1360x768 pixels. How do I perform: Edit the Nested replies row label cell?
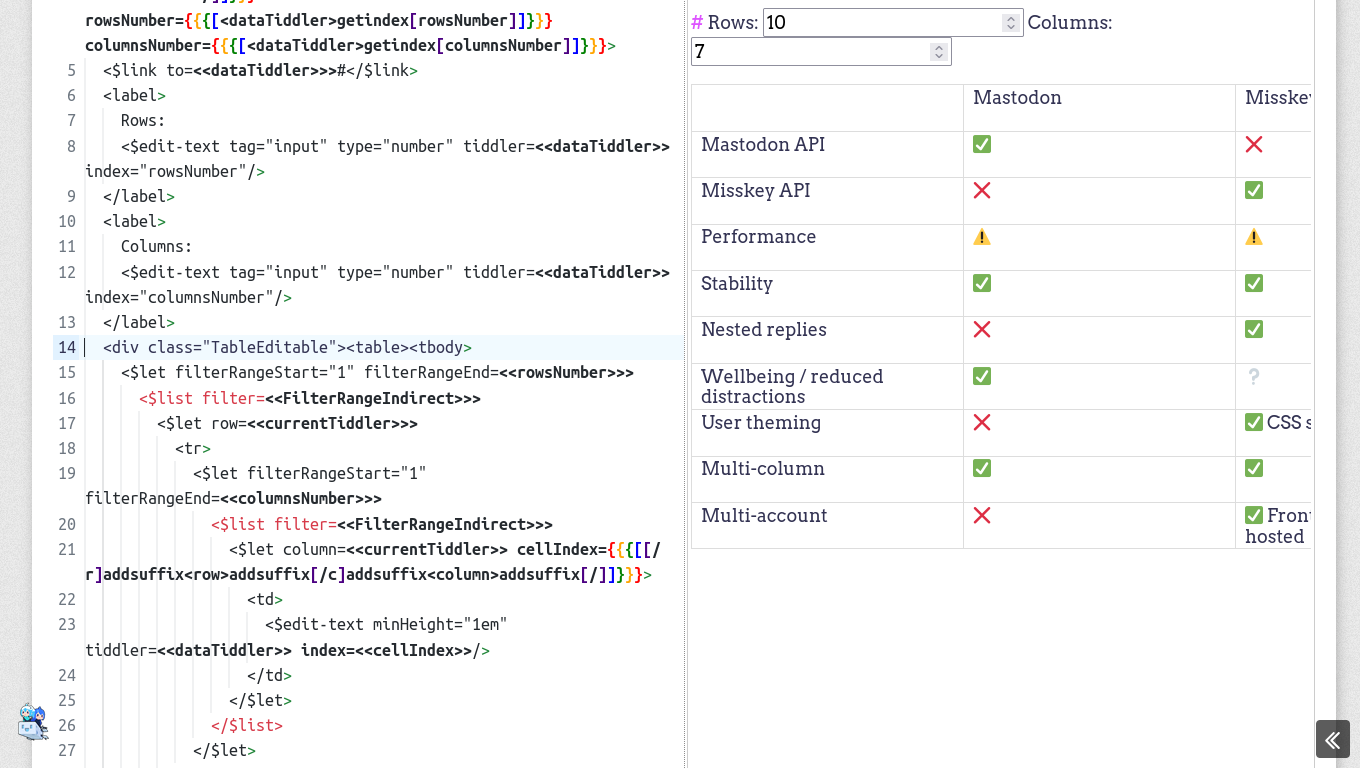coord(827,339)
